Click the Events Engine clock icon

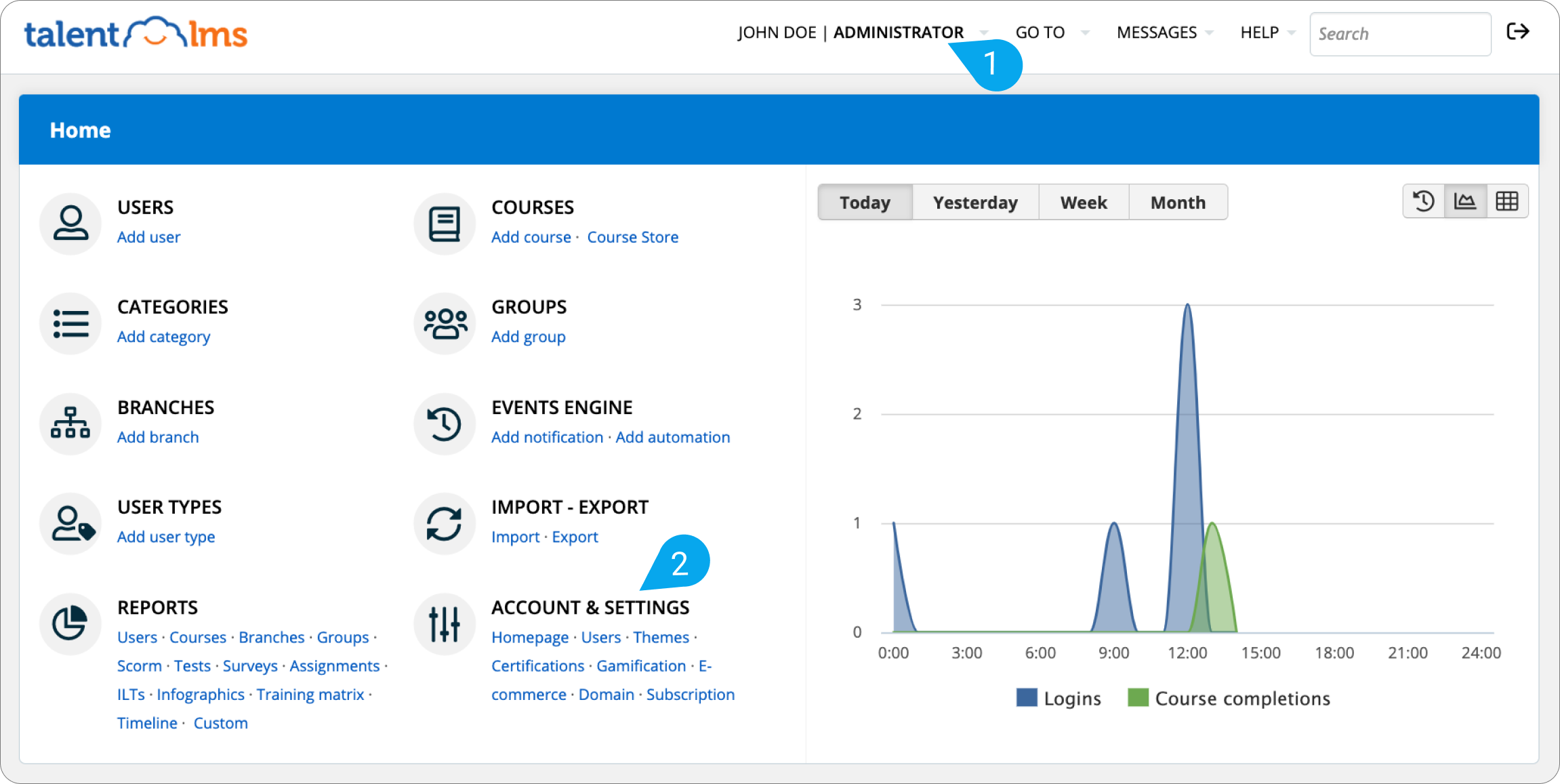pos(445,424)
